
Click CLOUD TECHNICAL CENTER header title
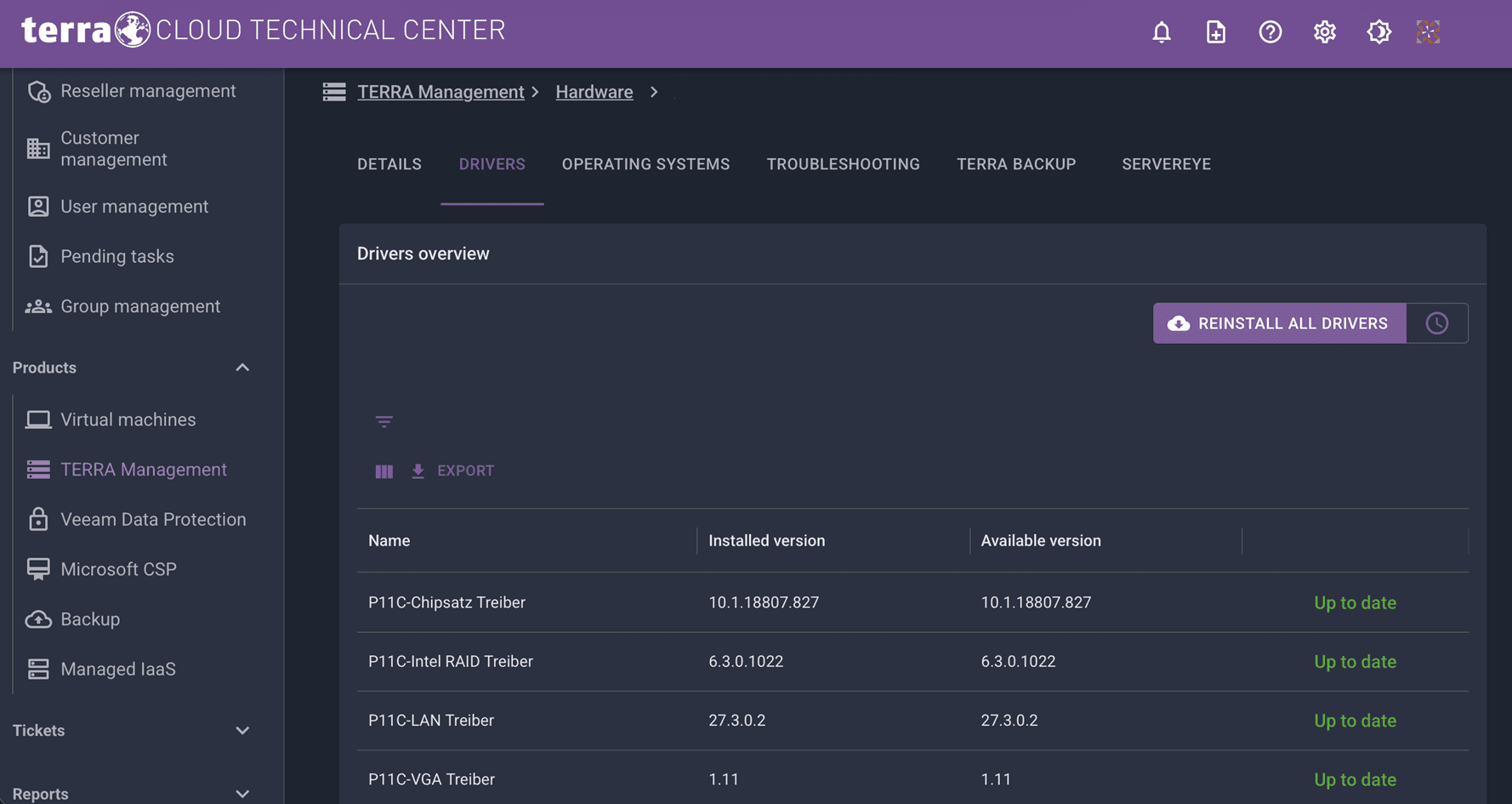tap(331, 31)
